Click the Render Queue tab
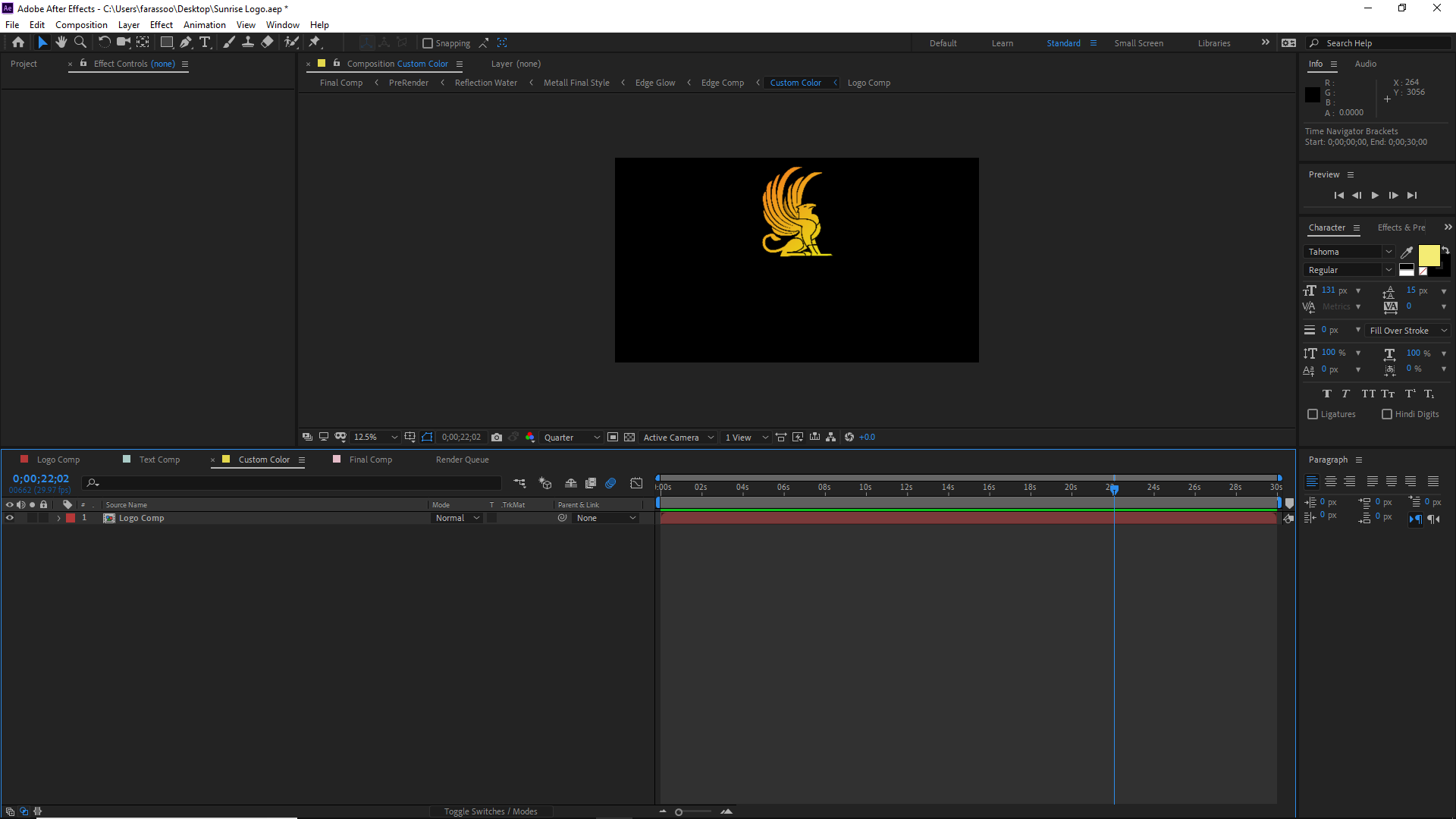Image resolution: width=1456 pixels, height=819 pixels. pos(461,459)
